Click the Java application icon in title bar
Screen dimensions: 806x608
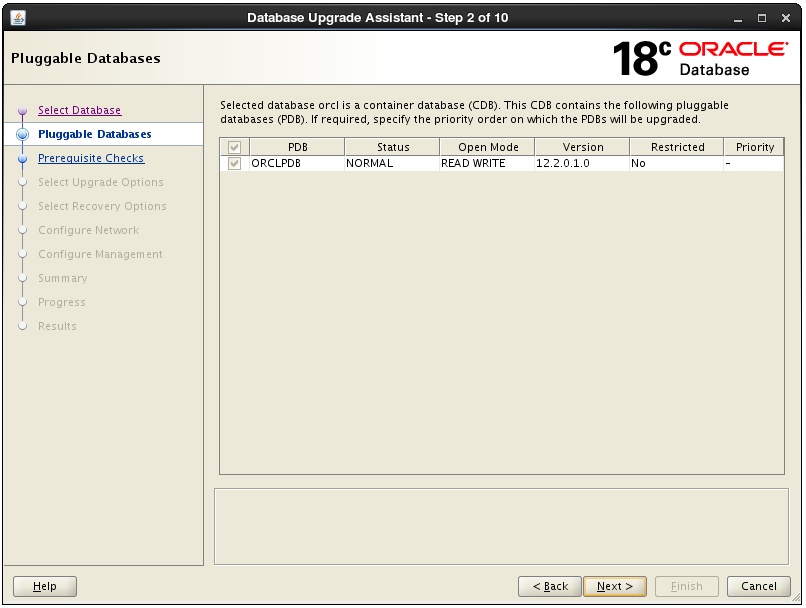click(x=18, y=18)
